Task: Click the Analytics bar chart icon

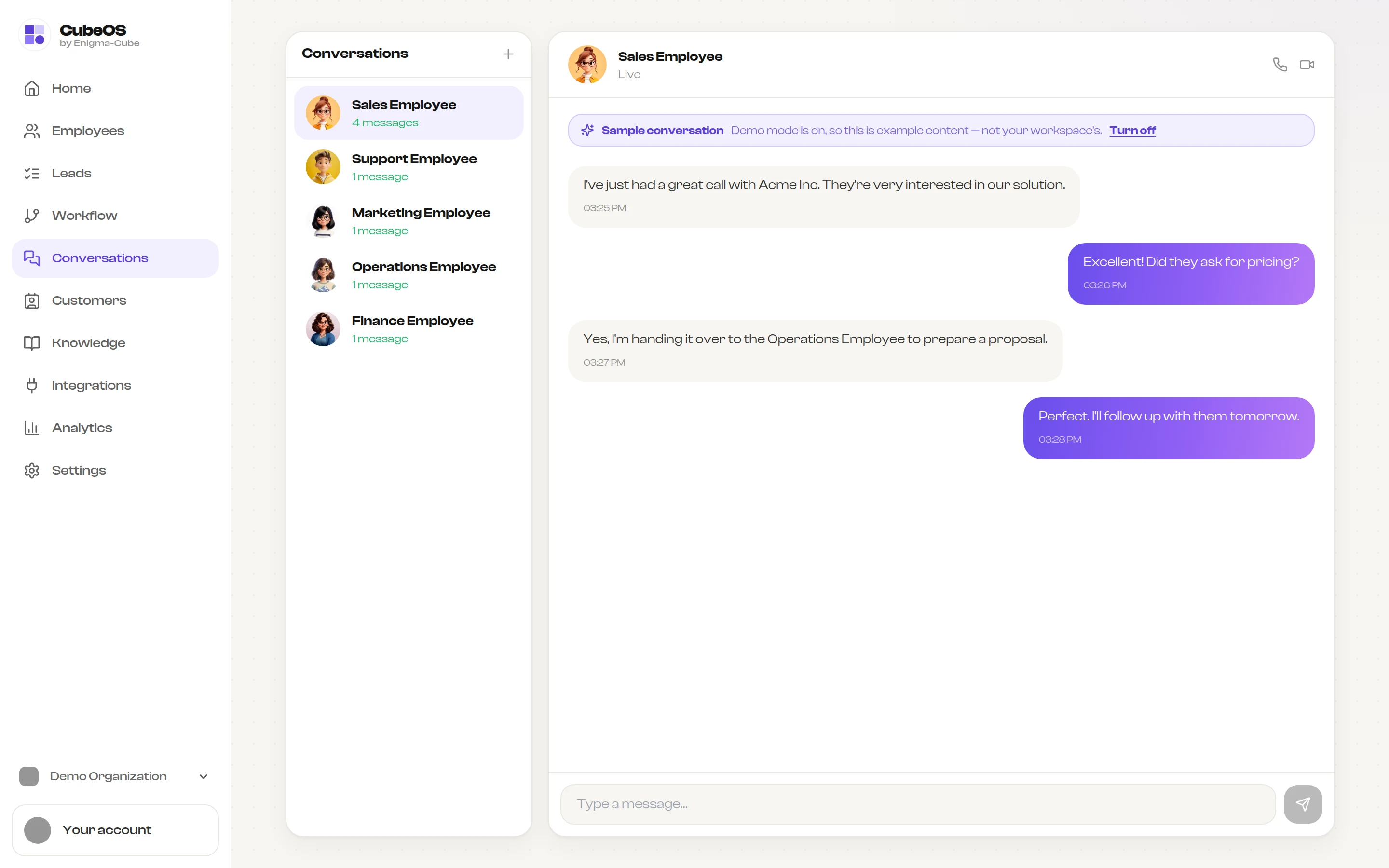Action: 31,428
